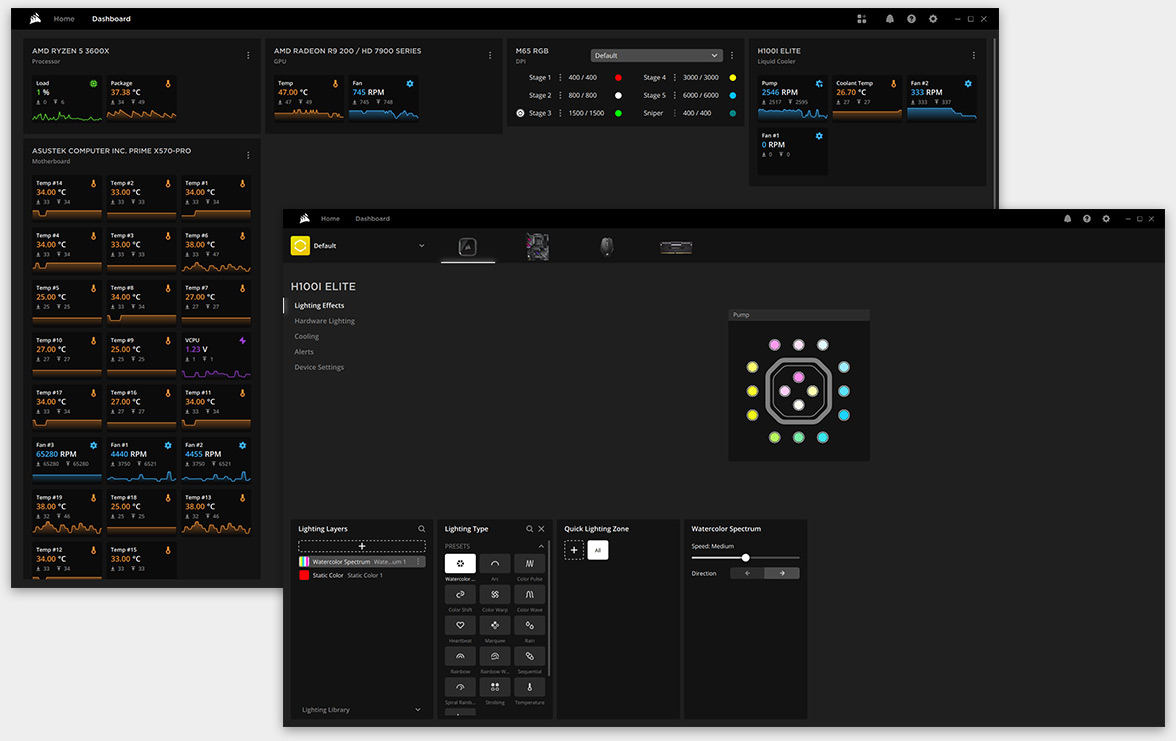
Task: Apply the Rain lighting preset
Action: point(530,625)
